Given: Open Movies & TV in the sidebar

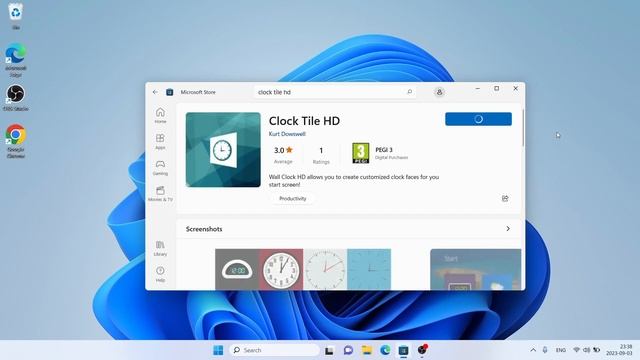Looking at the screenshot, I should click(x=160, y=193).
